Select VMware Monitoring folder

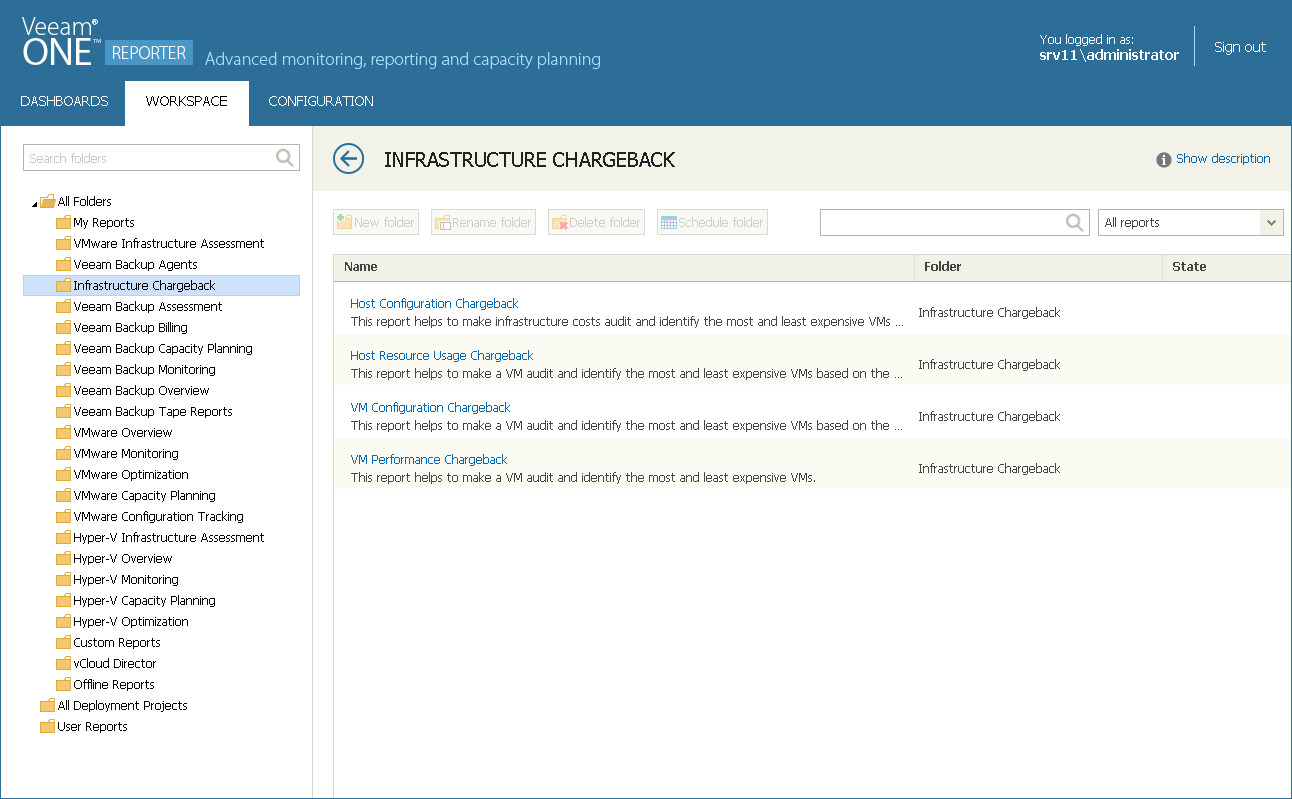(126, 453)
